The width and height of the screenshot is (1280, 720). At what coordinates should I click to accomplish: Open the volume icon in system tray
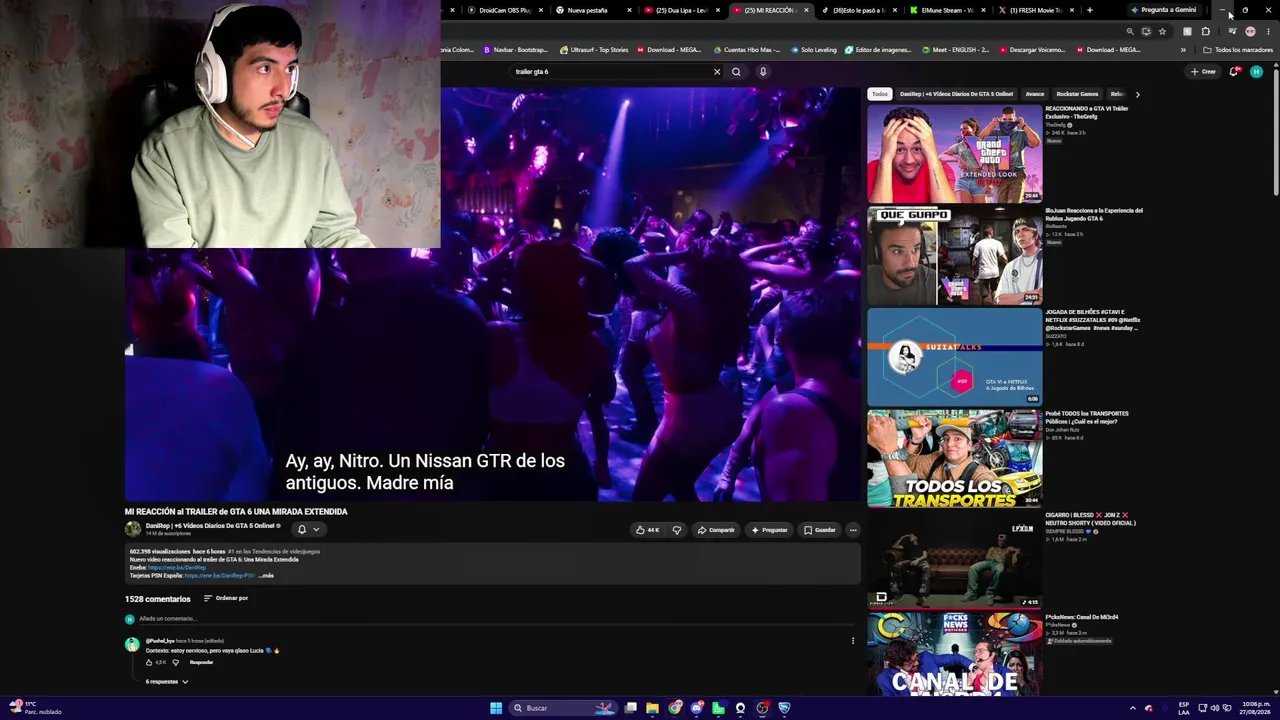click(1214, 708)
